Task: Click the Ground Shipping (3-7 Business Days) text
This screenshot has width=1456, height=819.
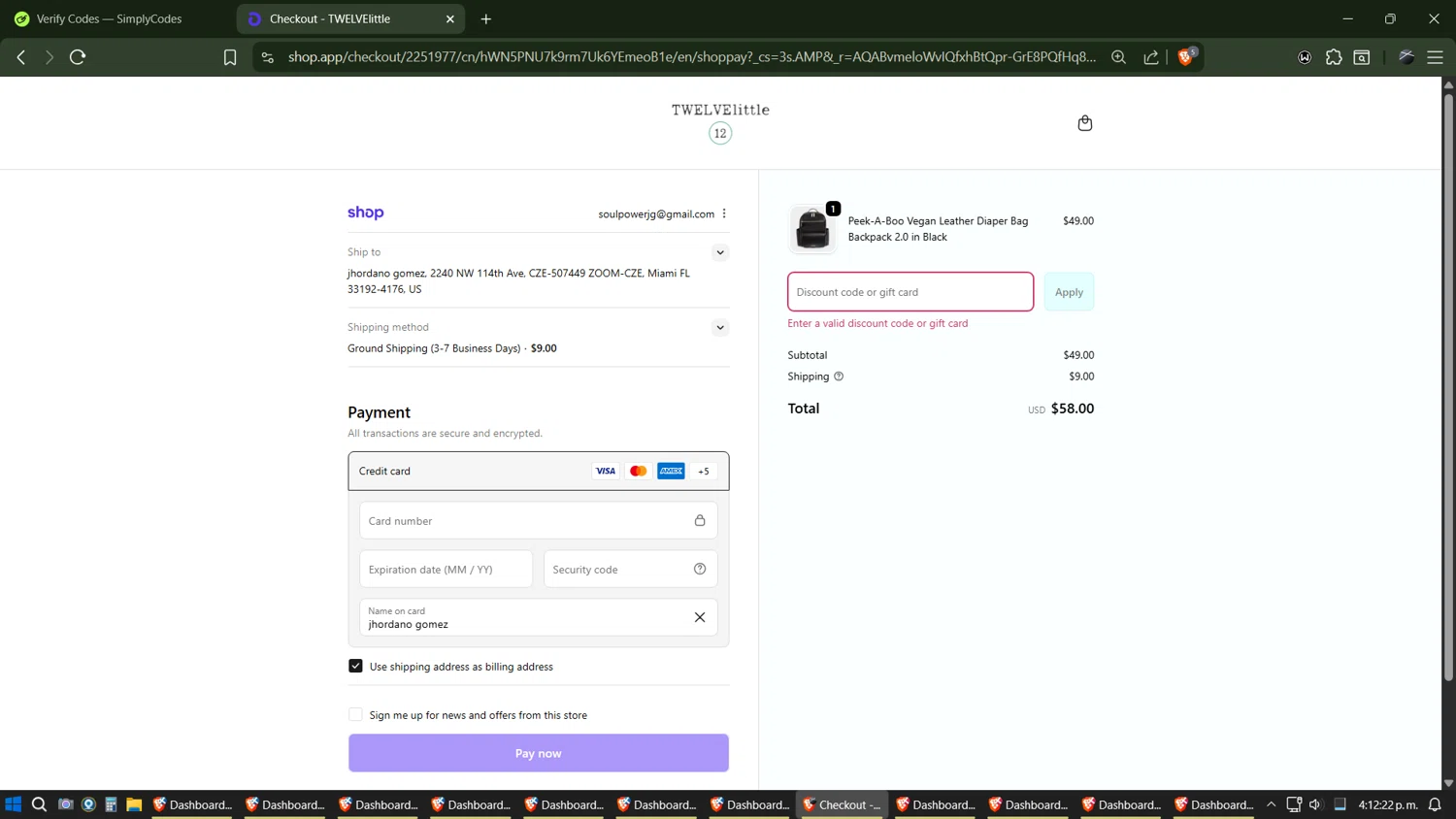Action: pos(434,348)
